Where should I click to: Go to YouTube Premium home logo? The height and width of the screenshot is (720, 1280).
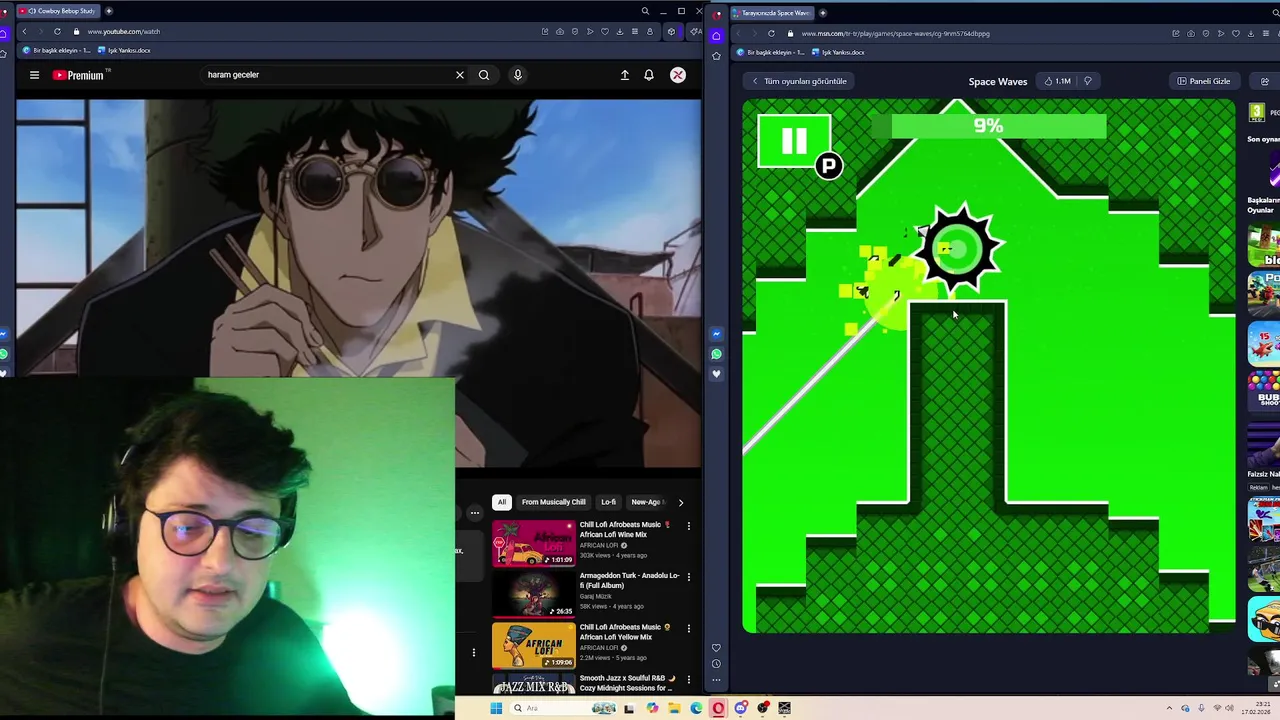[x=79, y=75]
